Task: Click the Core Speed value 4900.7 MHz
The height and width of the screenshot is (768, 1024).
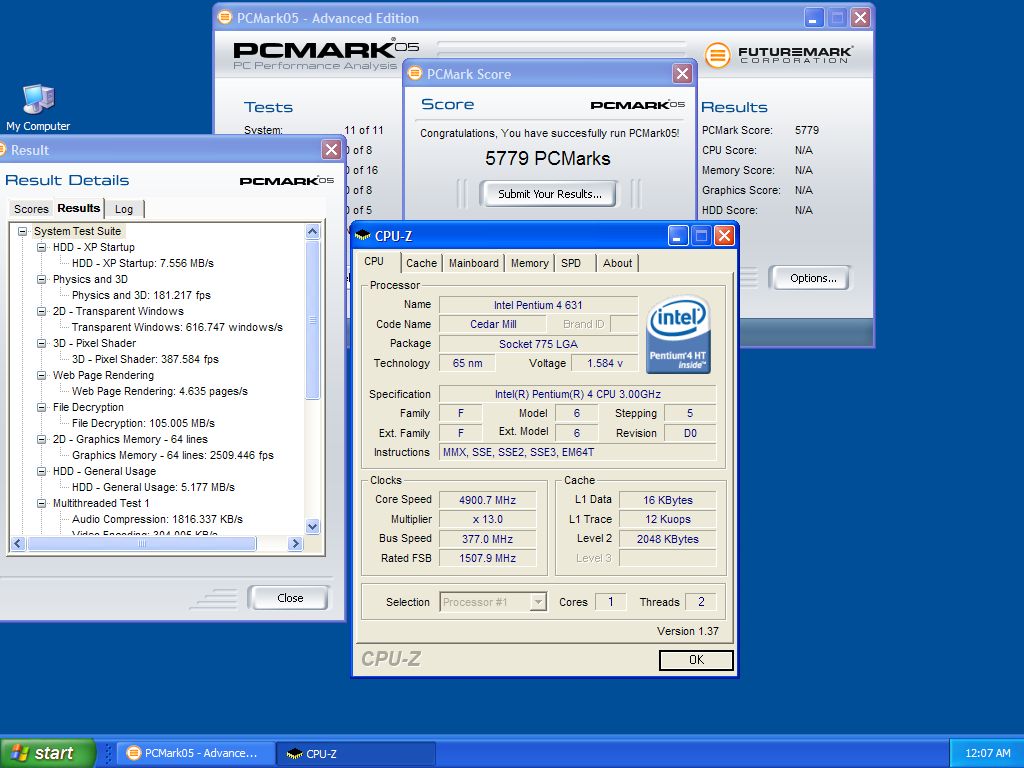Action: point(487,500)
